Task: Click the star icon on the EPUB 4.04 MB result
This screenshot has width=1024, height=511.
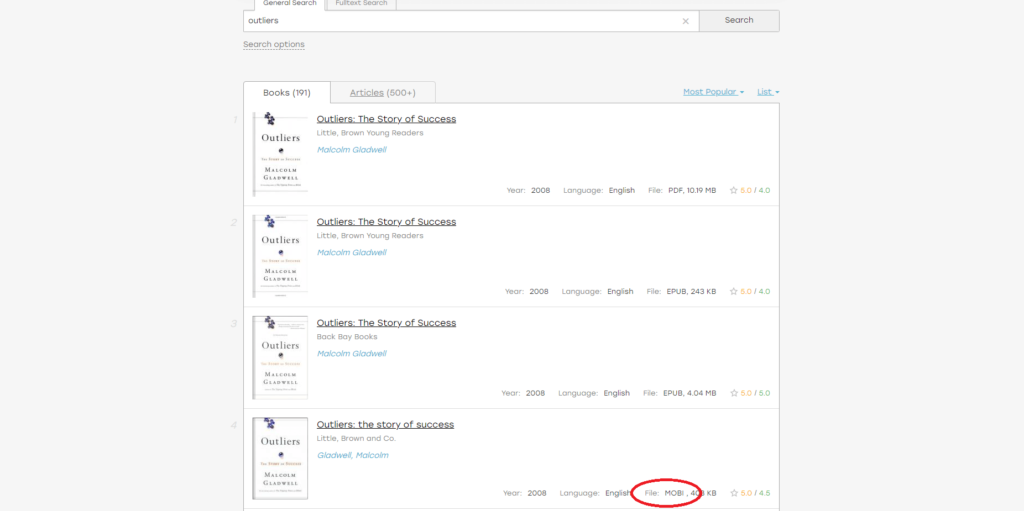Action: [733, 393]
